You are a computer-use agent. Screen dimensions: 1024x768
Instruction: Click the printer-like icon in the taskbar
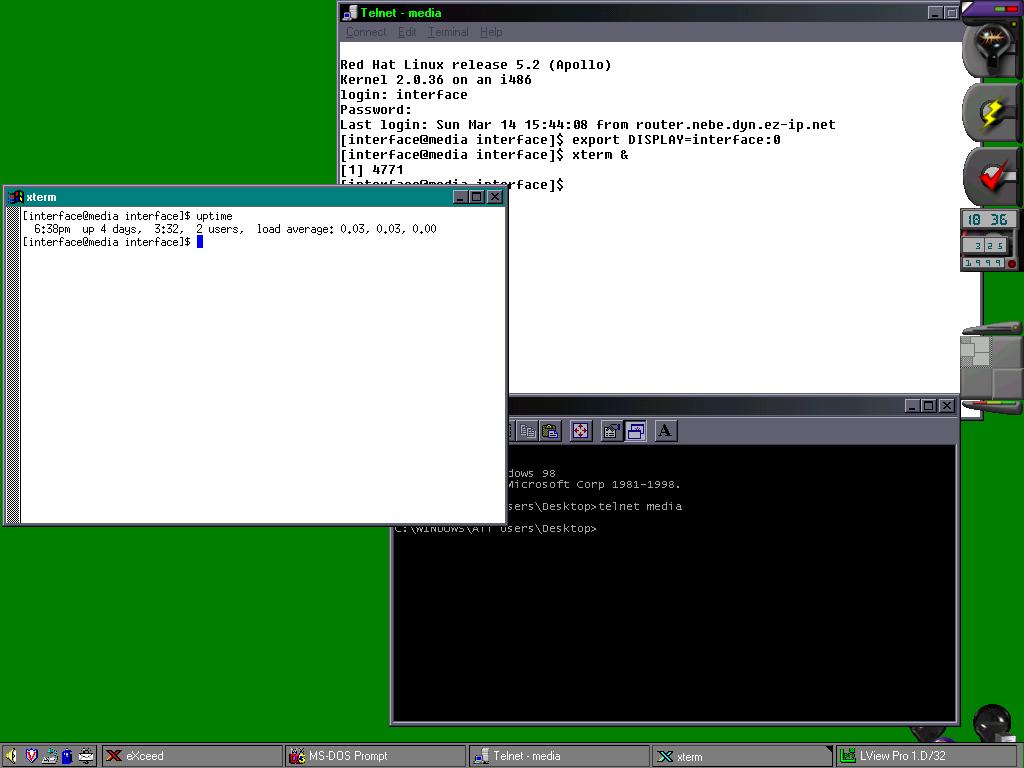tap(86, 756)
